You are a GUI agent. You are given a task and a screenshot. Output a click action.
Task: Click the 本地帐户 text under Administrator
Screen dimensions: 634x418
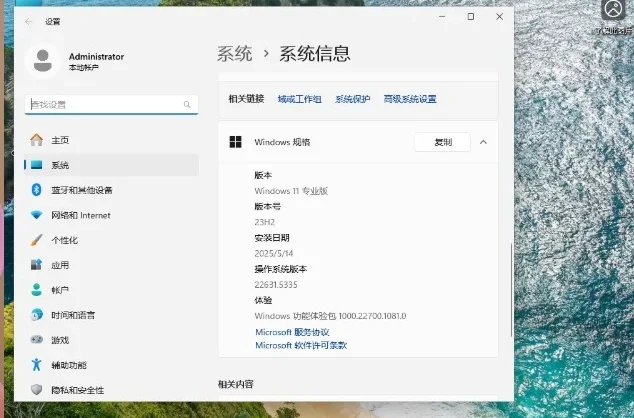[x=84, y=68]
